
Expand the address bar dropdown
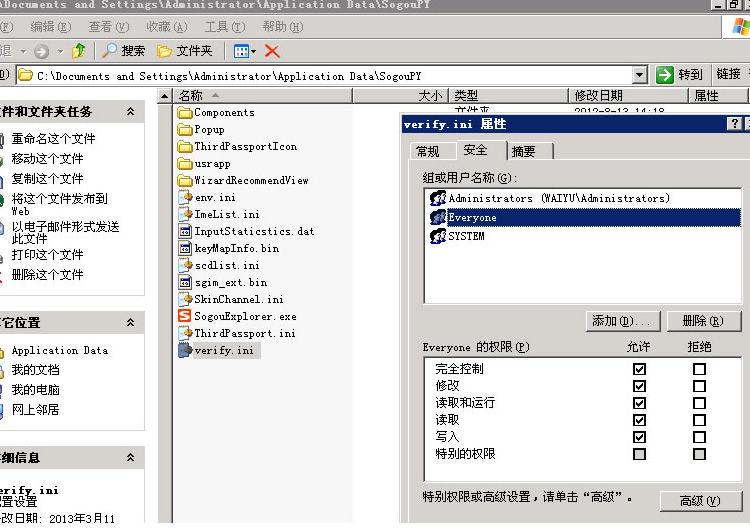tap(640, 75)
